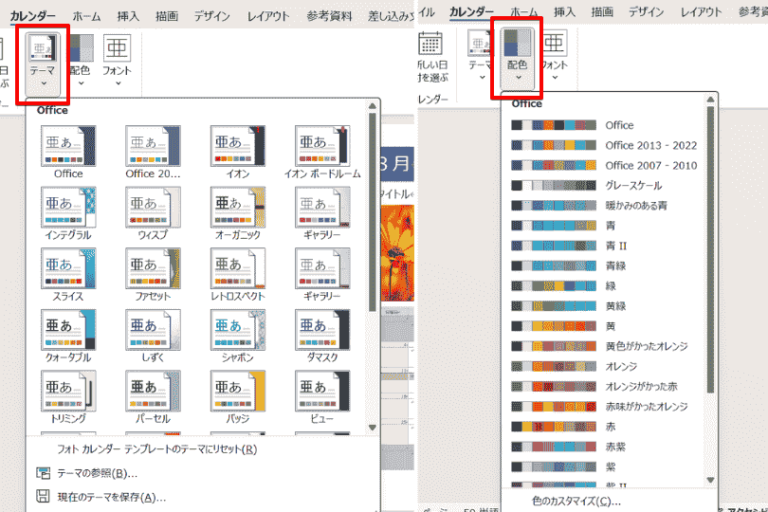Click the theme gallery scrollbar down arrow
The image size is (768, 512).
[x=372, y=427]
